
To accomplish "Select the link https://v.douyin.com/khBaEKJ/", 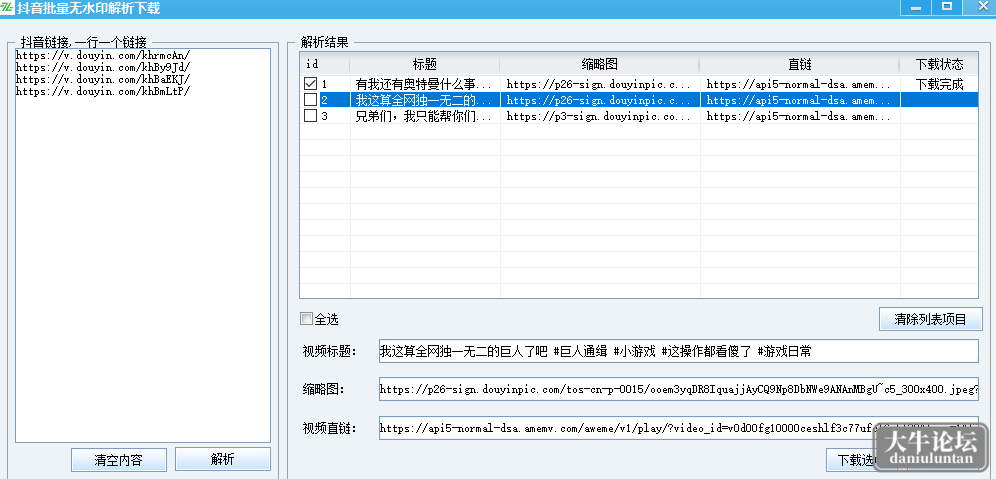I will pyautogui.click(x=102, y=79).
